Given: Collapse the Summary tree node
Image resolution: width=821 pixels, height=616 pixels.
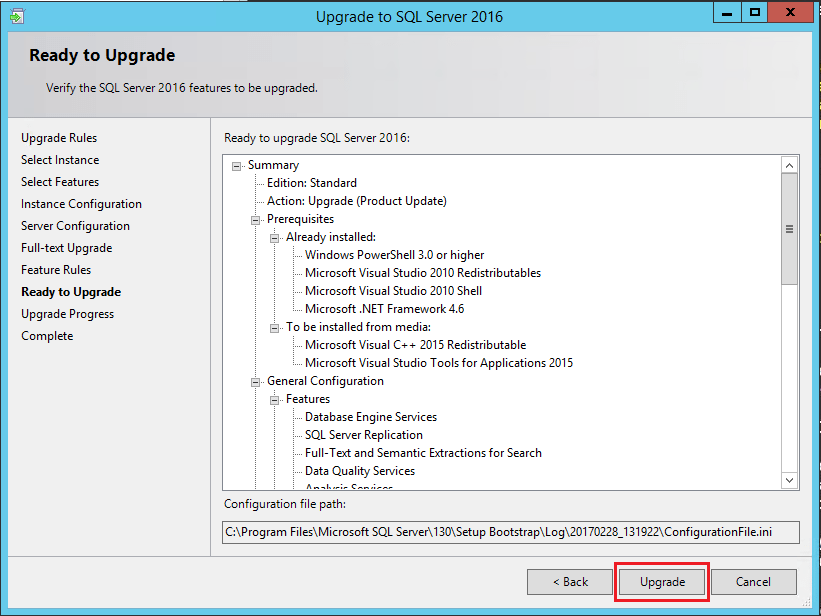Looking at the screenshot, I should click(237, 166).
